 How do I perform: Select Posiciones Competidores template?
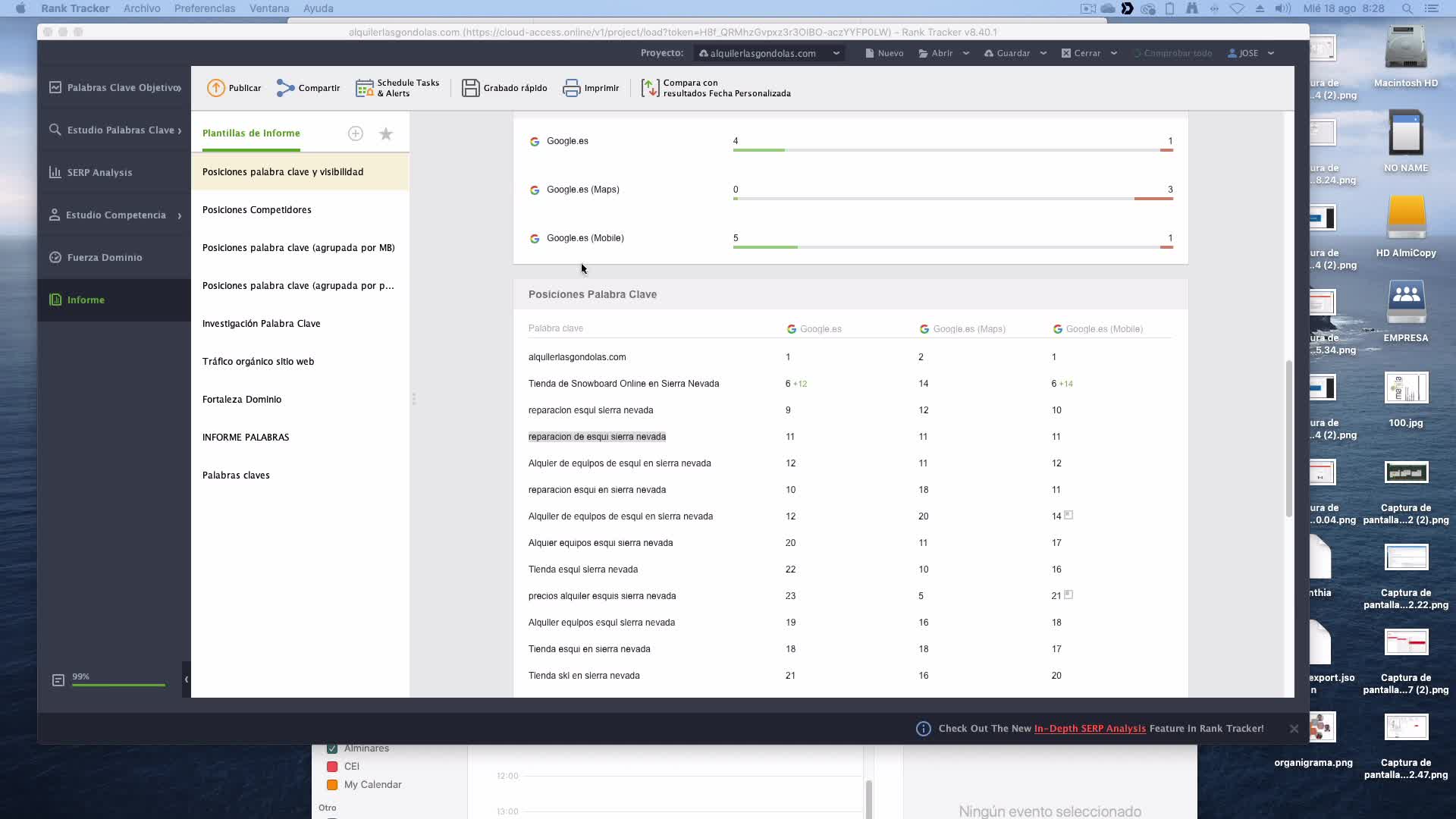[300, 210]
